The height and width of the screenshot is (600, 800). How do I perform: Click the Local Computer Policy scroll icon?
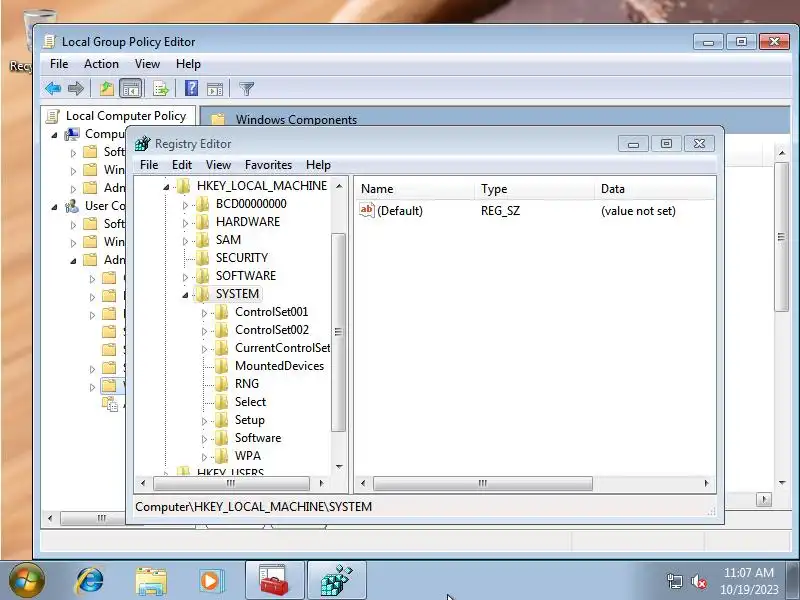pyautogui.click(x=53, y=116)
